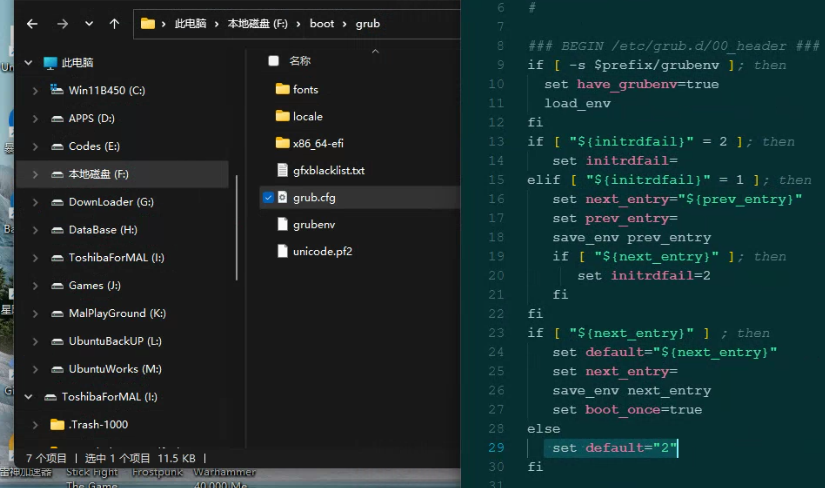The height and width of the screenshot is (488, 825).
Task: Click editor line number 29
Action: [496, 447]
